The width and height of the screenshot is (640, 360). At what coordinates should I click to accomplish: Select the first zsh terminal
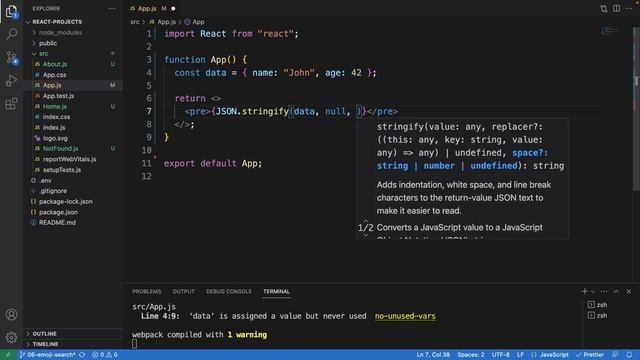click(x=598, y=304)
